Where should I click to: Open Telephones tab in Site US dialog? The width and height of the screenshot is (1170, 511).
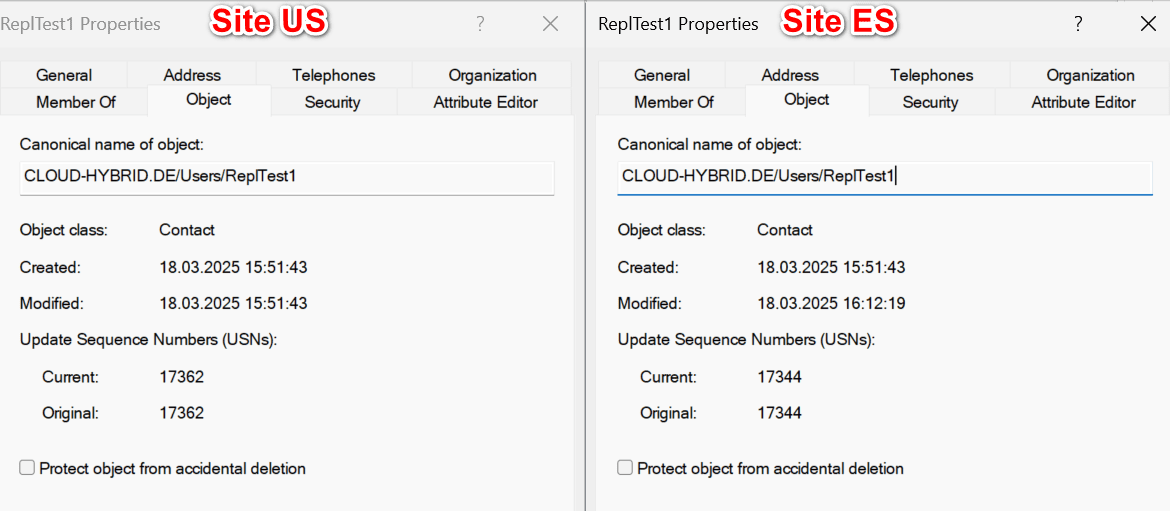[334, 75]
